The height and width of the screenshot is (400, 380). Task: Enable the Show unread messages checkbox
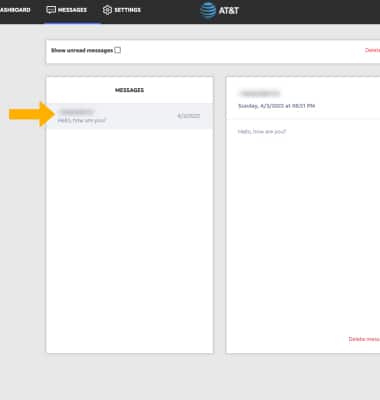118,50
